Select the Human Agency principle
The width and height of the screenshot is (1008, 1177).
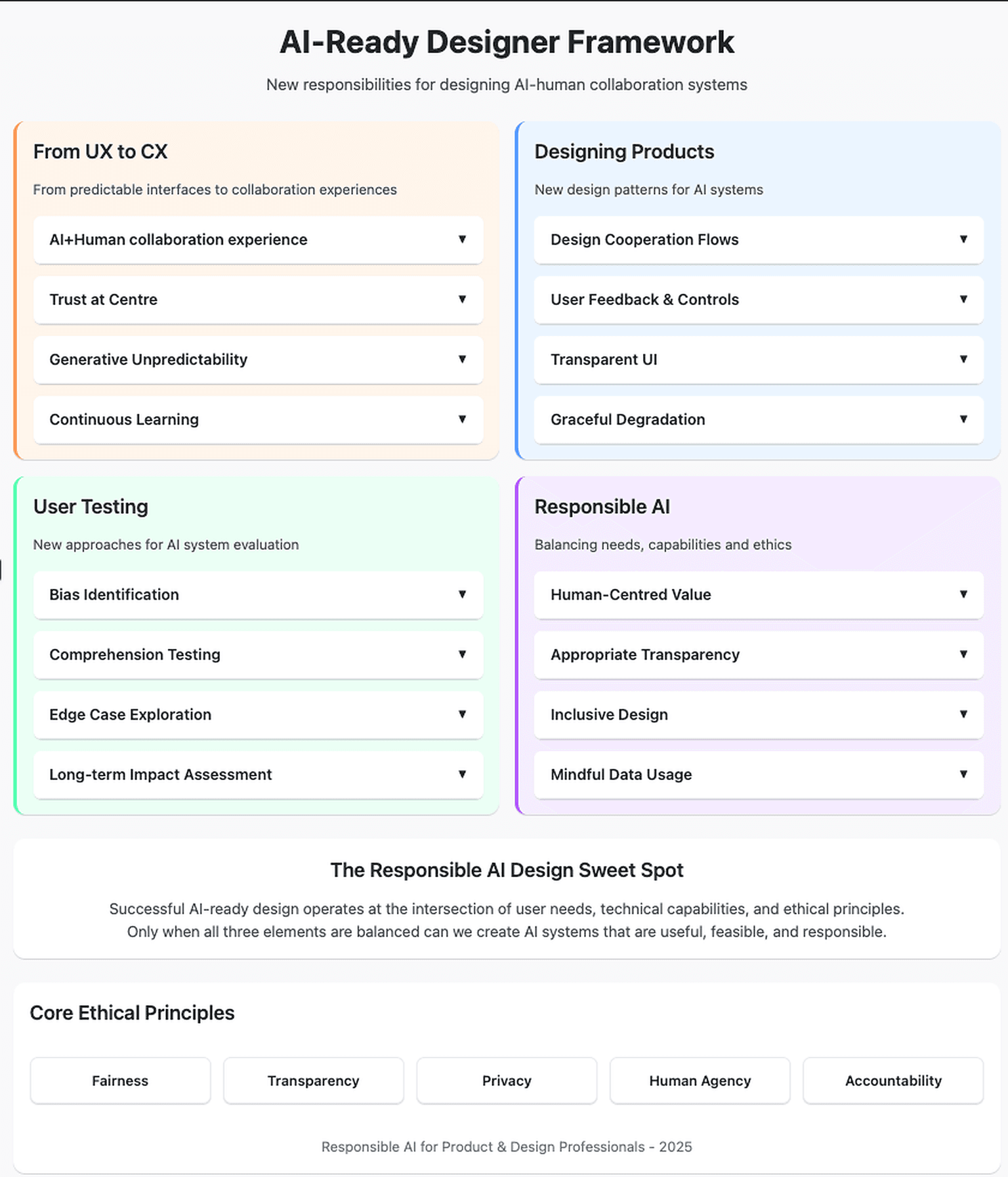(700, 1081)
